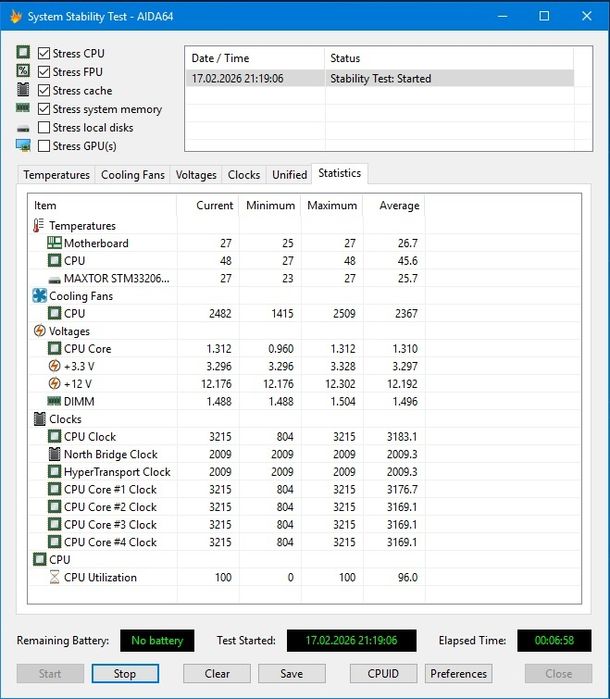610x699 pixels.
Task: Click the lightning icon beside +12 V
Action: pyautogui.click(x=54, y=383)
